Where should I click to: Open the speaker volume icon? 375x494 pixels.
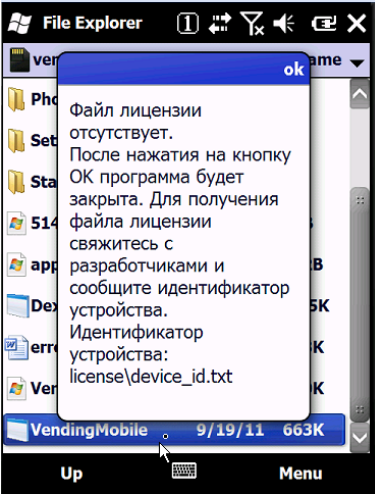coord(284,23)
